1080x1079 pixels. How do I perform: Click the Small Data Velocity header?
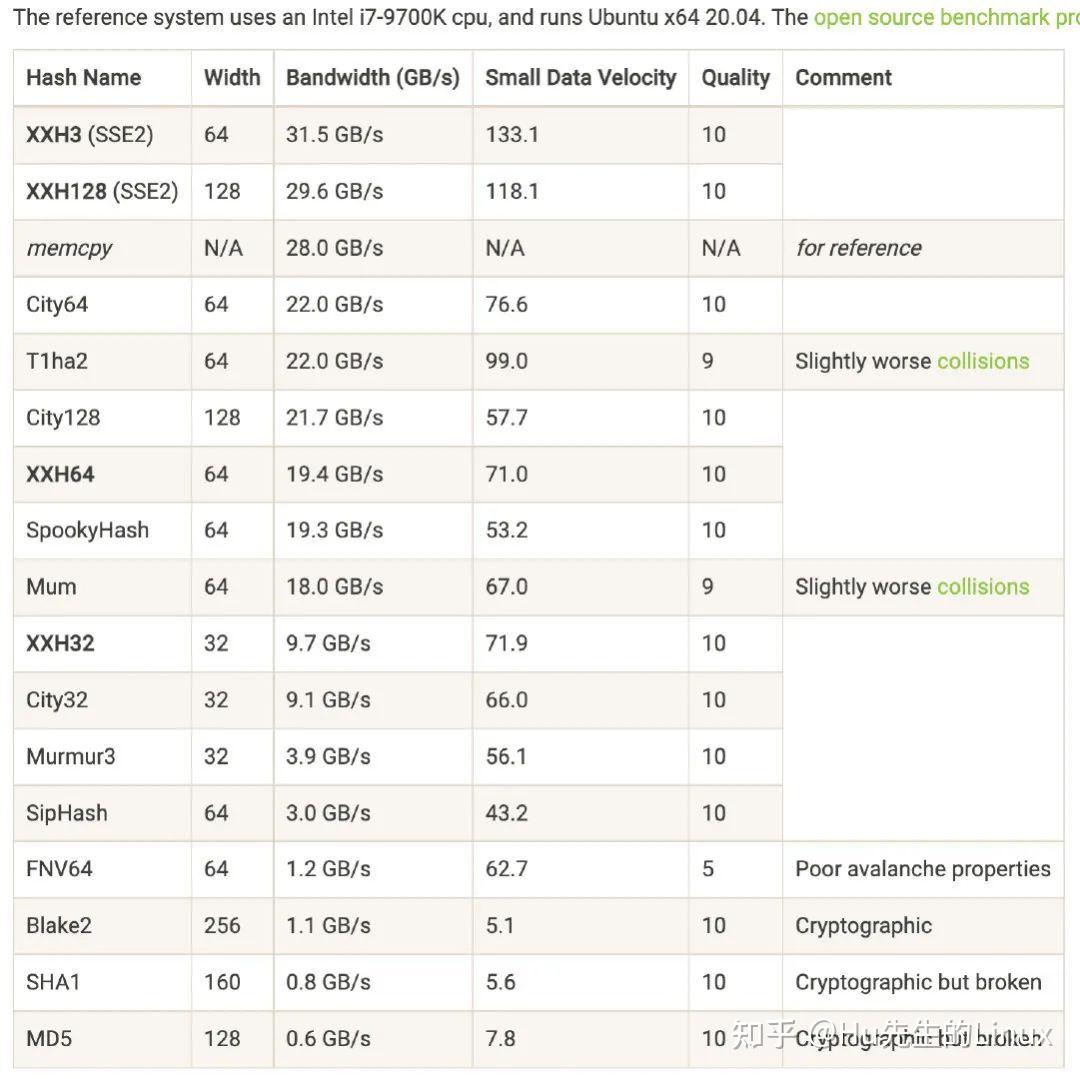click(x=580, y=78)
